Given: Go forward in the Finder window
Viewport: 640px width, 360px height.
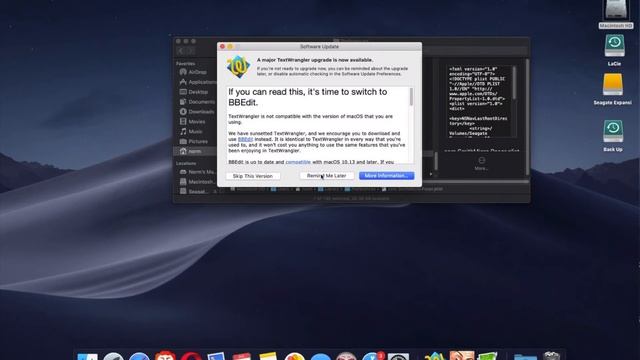Looking at the screenshot, I should coord(190,51).
